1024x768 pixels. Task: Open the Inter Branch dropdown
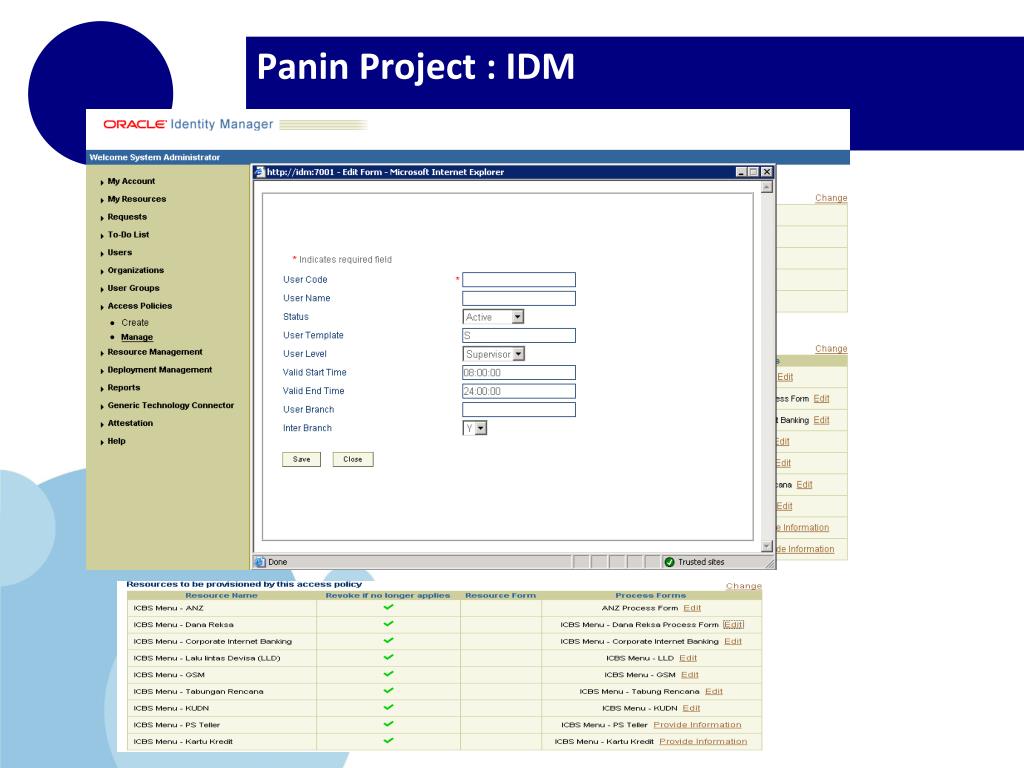click(475, 428)
